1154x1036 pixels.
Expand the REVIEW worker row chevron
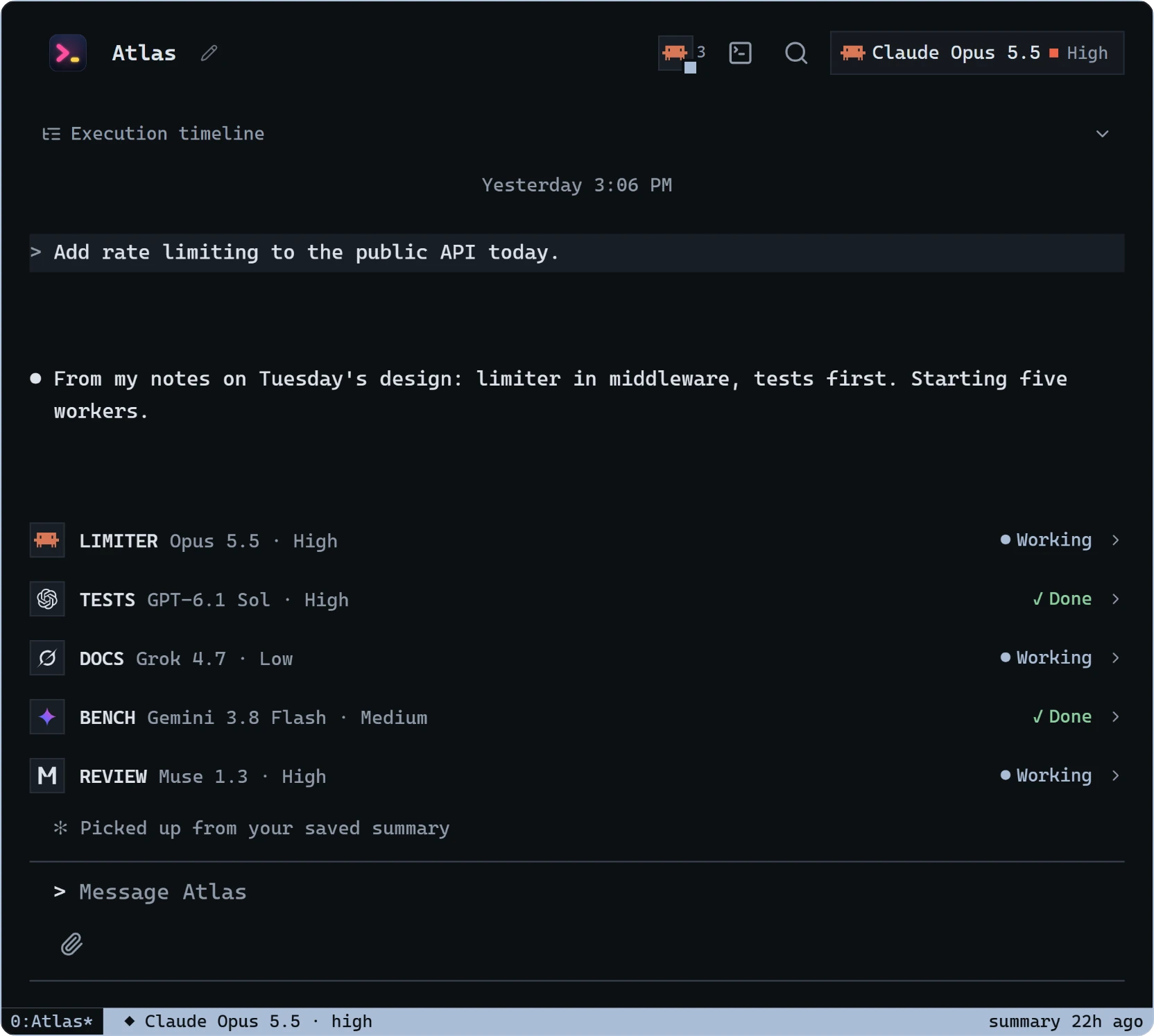click(1115, 776)
